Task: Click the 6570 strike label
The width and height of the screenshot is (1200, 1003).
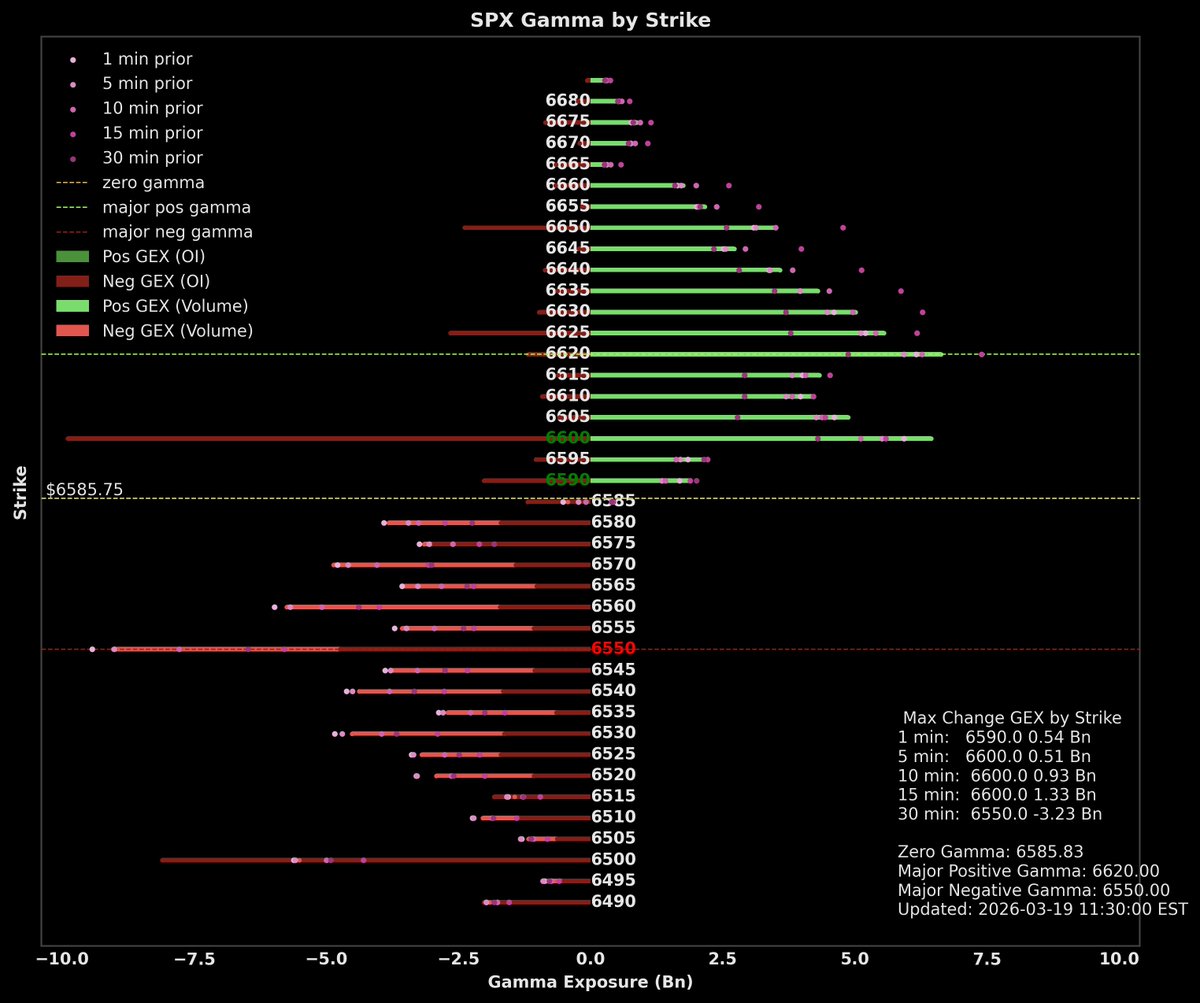Action: point(613,564)
